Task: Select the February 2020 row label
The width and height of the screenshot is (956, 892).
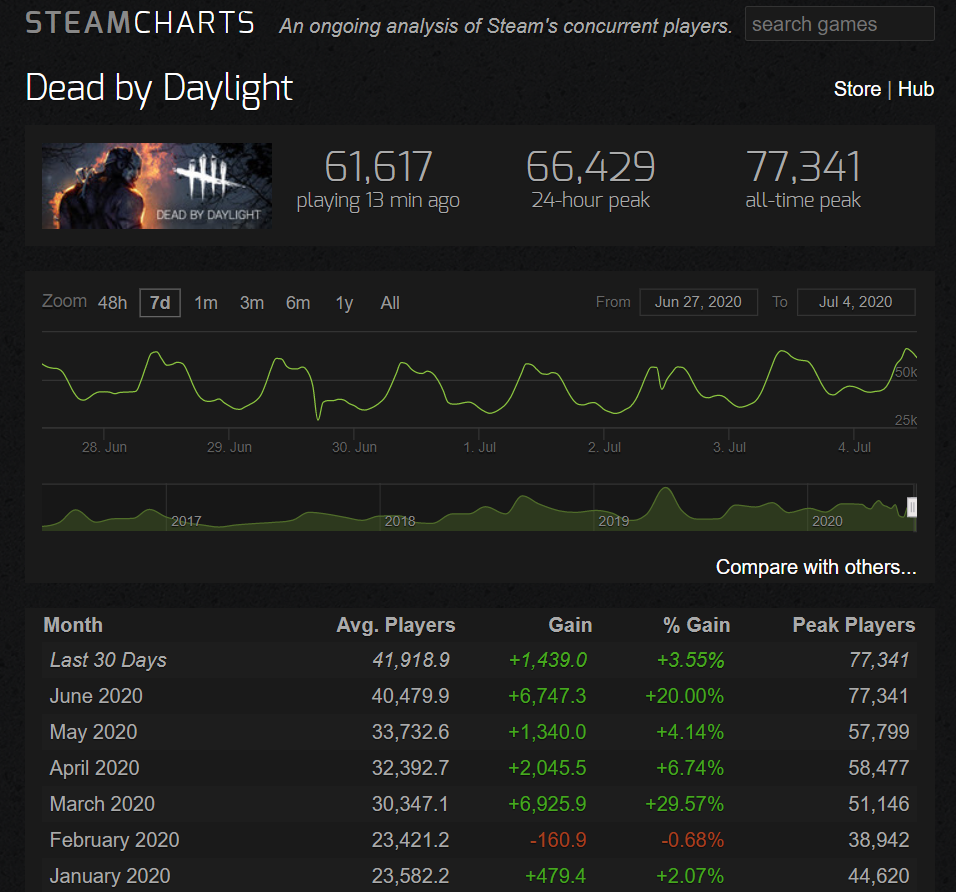Action: [x=115, y=840]
